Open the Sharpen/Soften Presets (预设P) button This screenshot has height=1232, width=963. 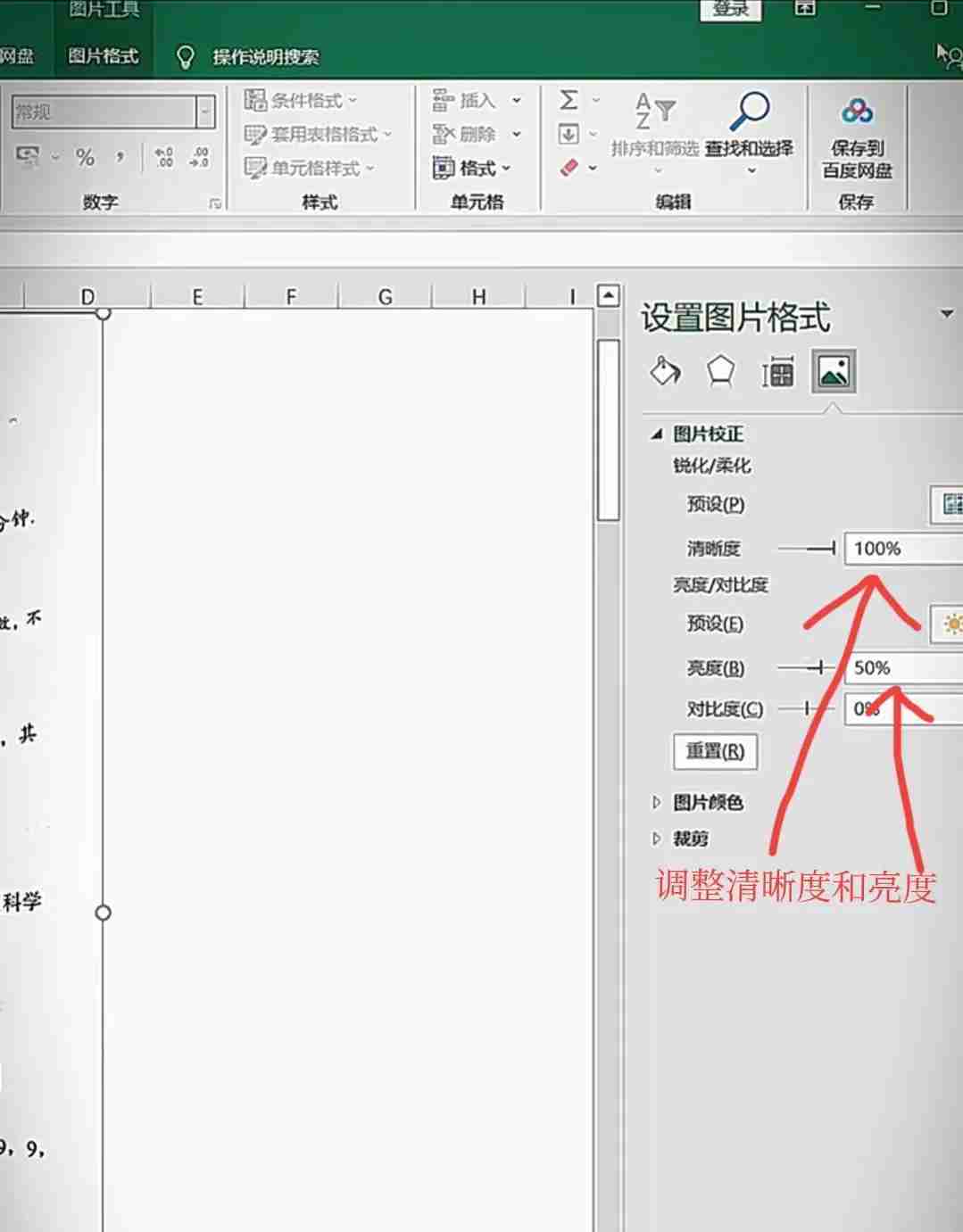947,504
